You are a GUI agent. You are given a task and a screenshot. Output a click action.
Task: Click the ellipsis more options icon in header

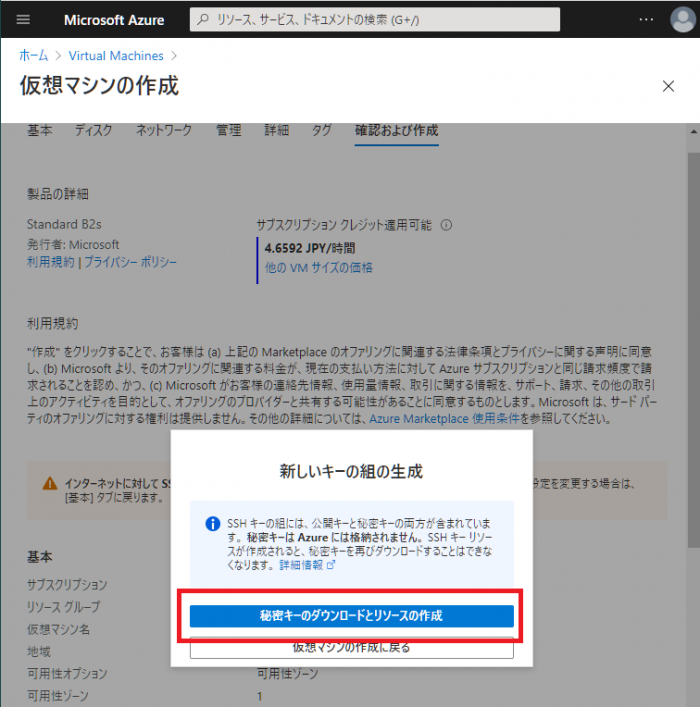point(644,20)
